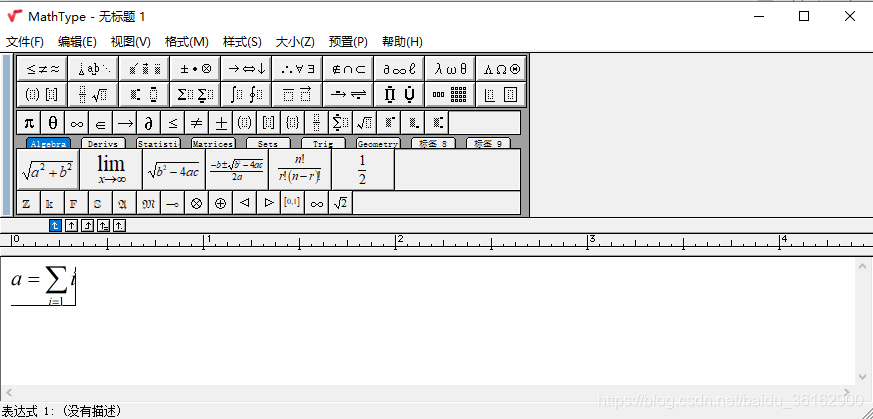Insert blackboard bold Z symbol
The width and height of the screenshot is (873, 419).
29,203
